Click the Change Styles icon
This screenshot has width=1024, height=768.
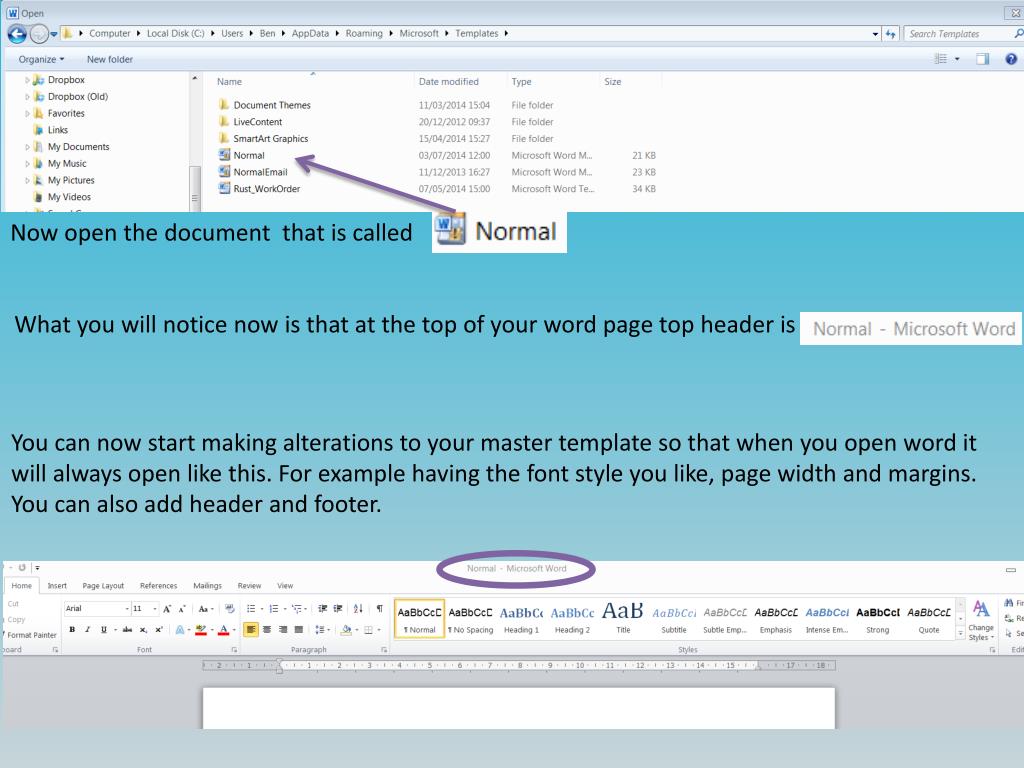[x=980, y=620]
